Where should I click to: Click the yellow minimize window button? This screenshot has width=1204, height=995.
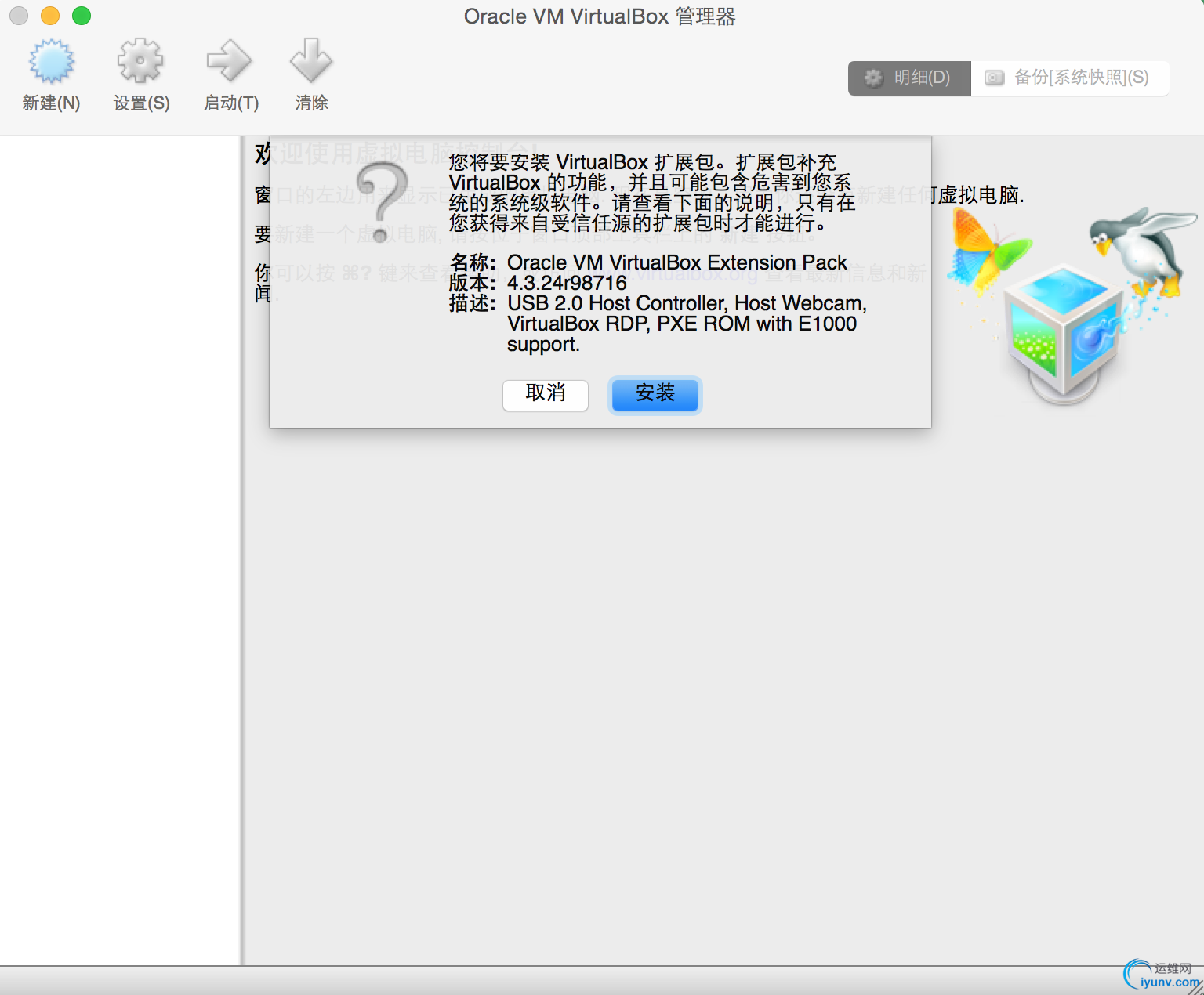pos(50,16)
